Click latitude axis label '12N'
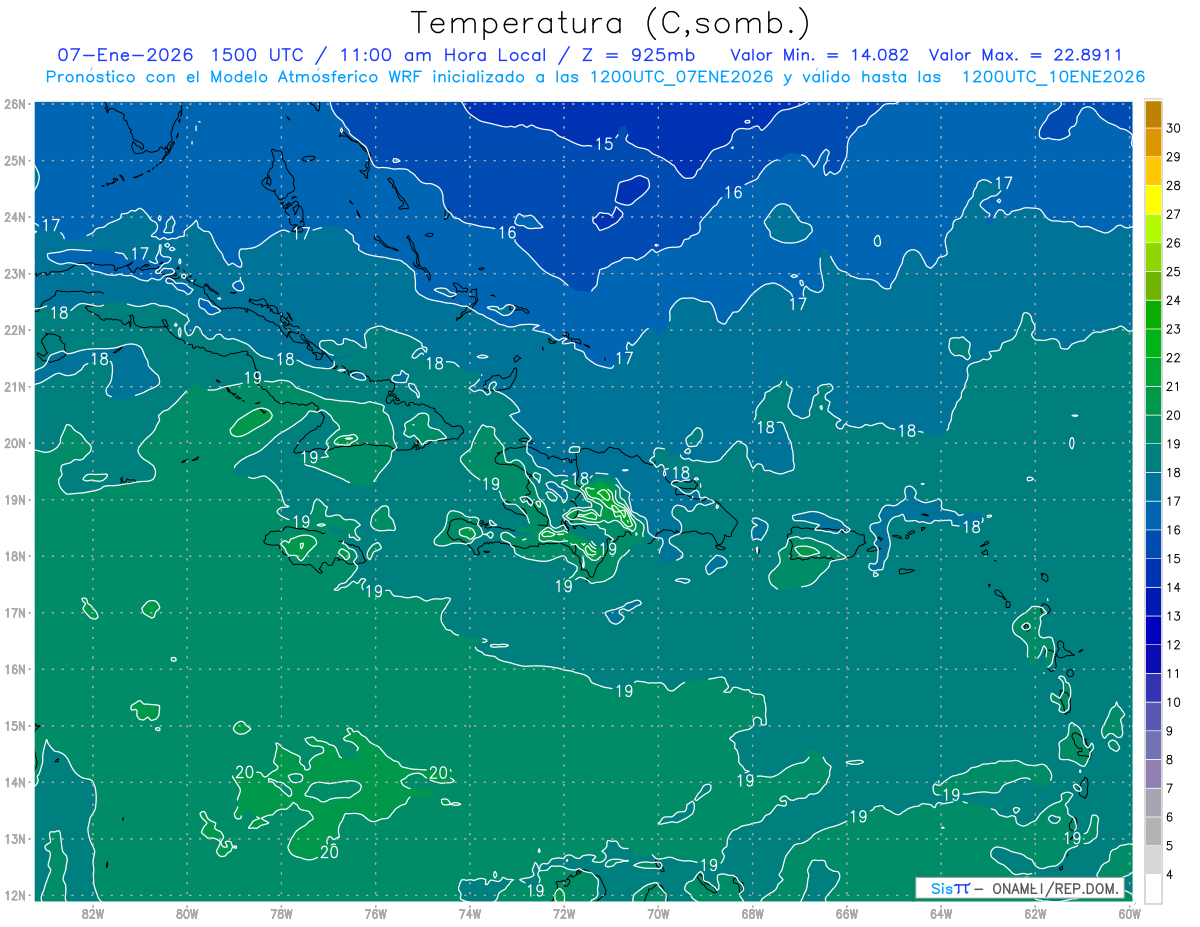The height and width of the screenshot is (927, 1200). 14,895
